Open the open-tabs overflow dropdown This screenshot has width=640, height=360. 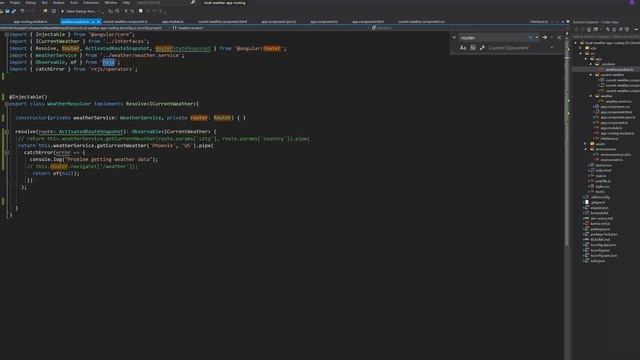563,22
